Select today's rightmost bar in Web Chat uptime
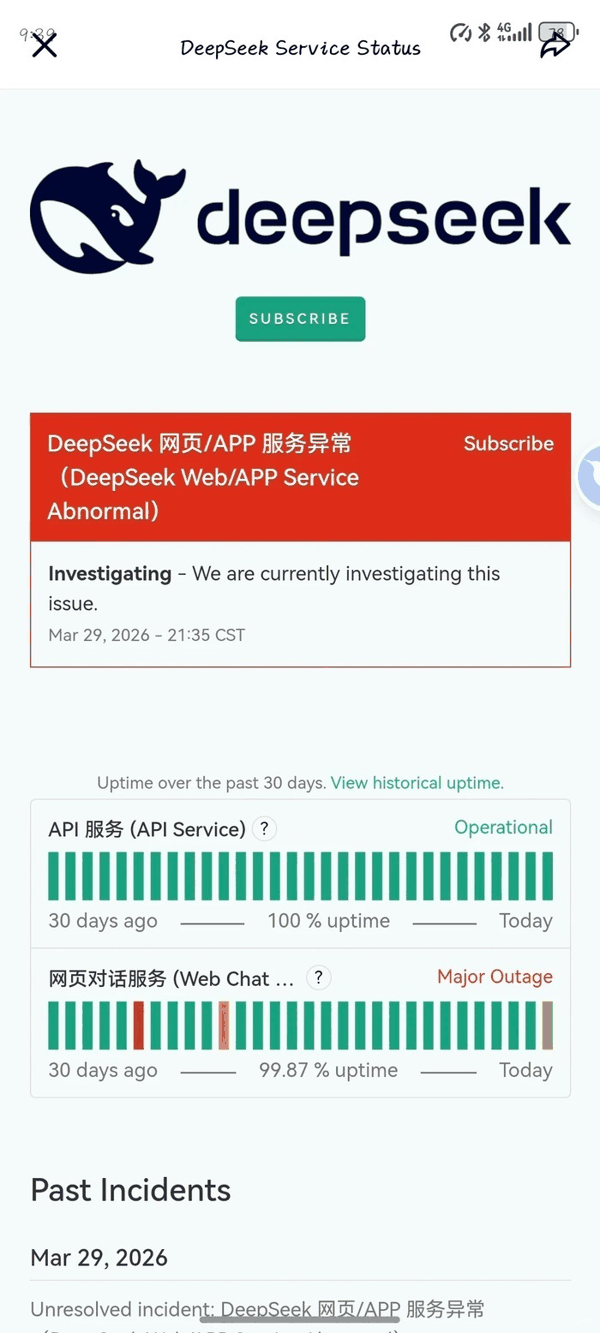Screen dimensions: 600x1333 click(x=547, y=1025)
